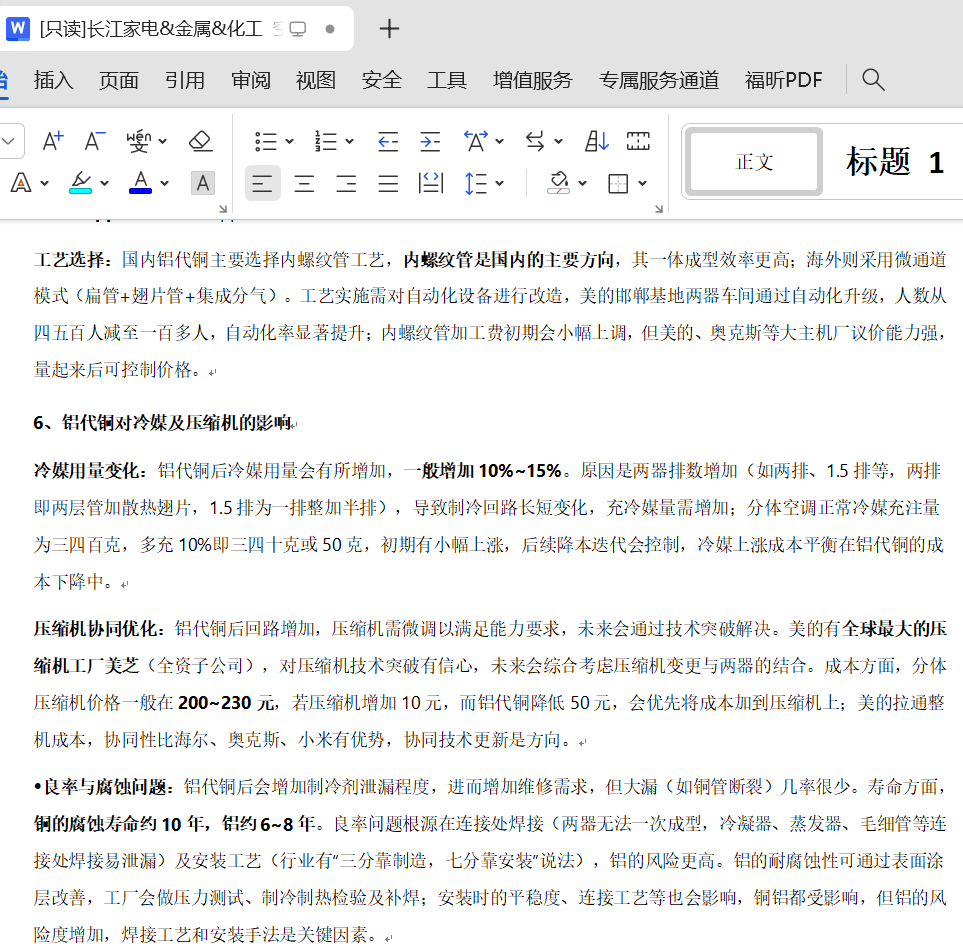Open the 工具 tab
963x951 pixels.
447,80
